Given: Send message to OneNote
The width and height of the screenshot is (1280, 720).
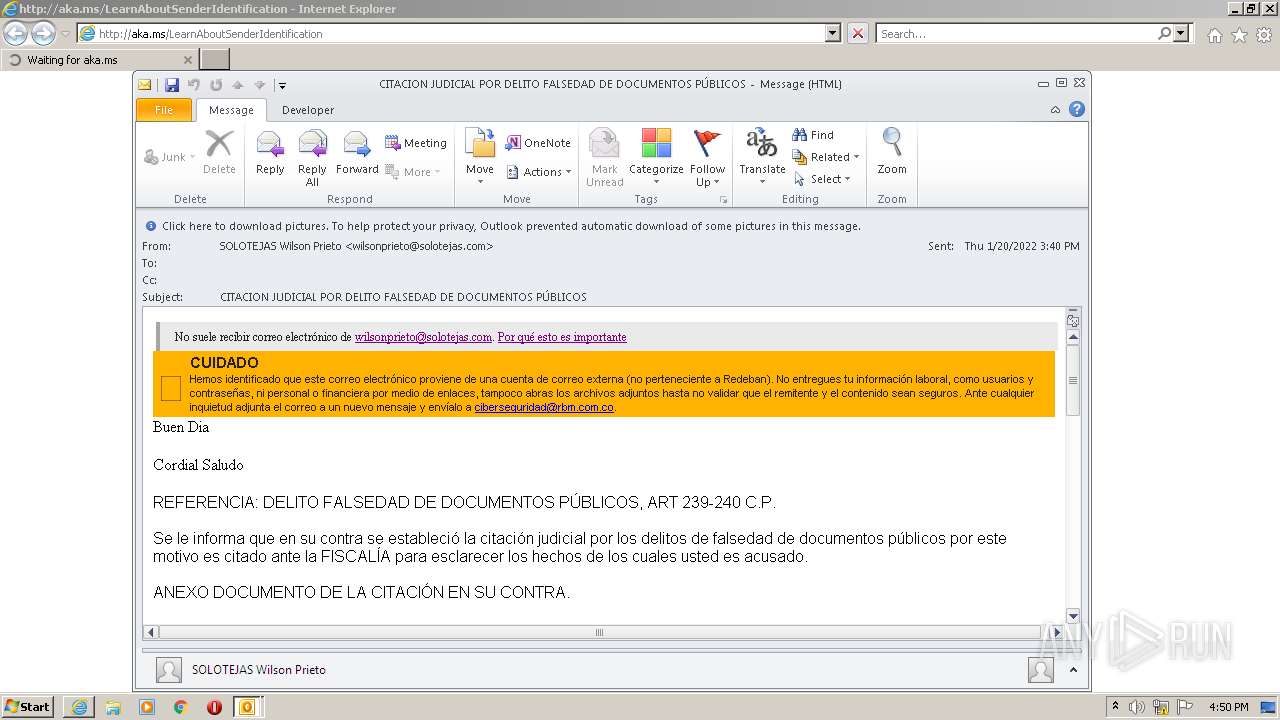Looking at the screenshot, I should 538,143.
